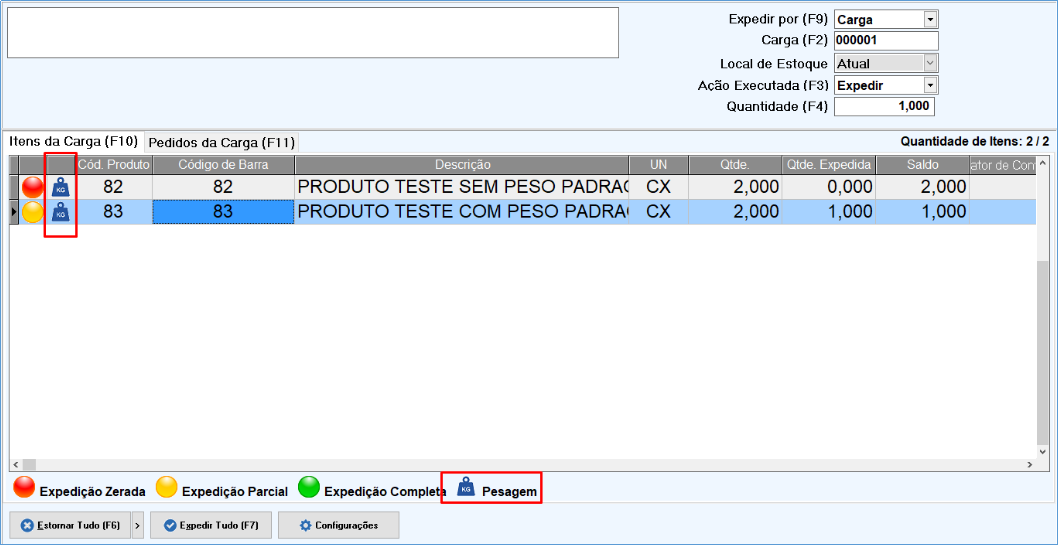Open the Expedir por dropdown

click(x=930, y=19)
